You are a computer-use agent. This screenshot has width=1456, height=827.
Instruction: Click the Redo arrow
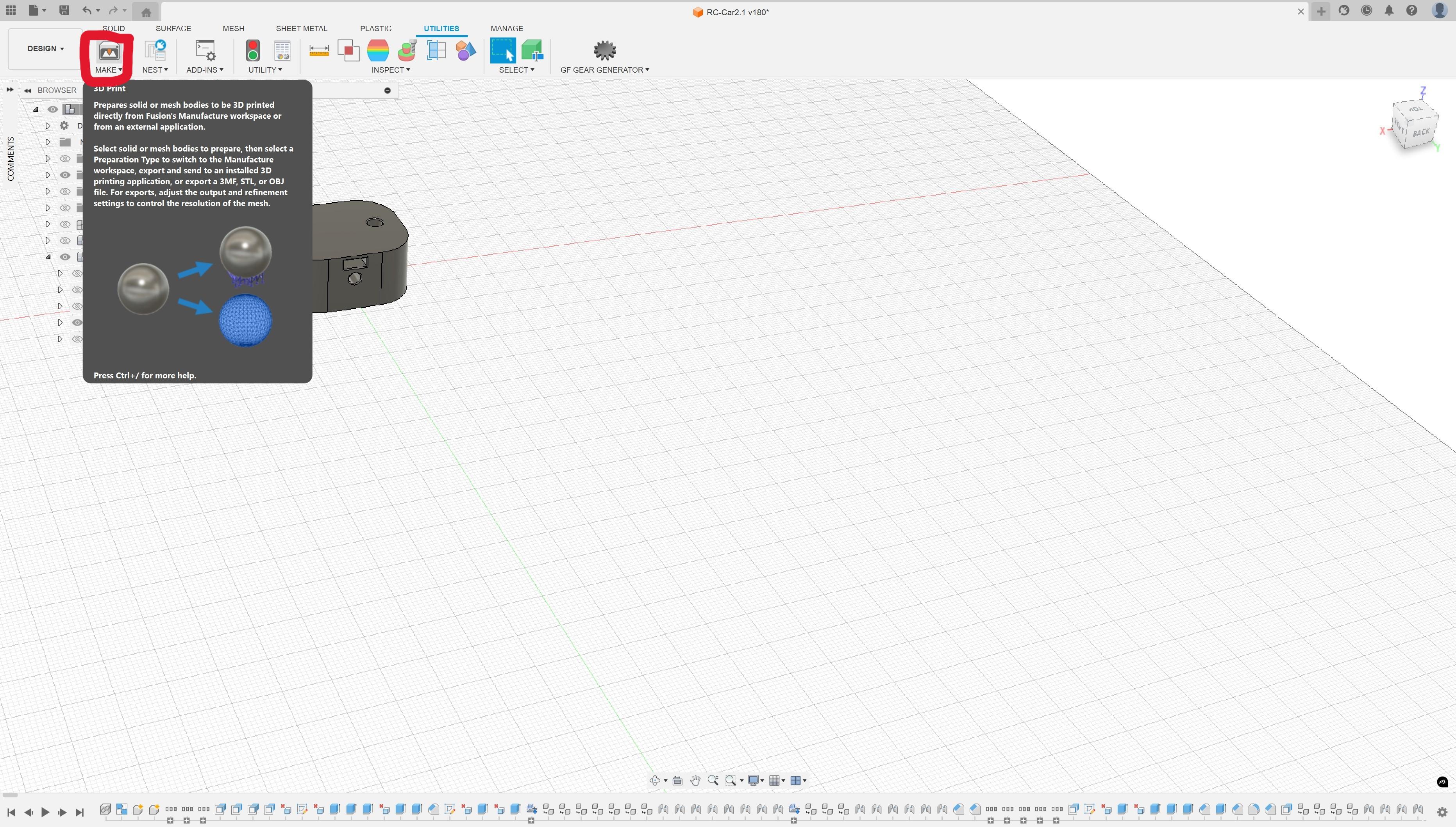[x=113, y=10]
